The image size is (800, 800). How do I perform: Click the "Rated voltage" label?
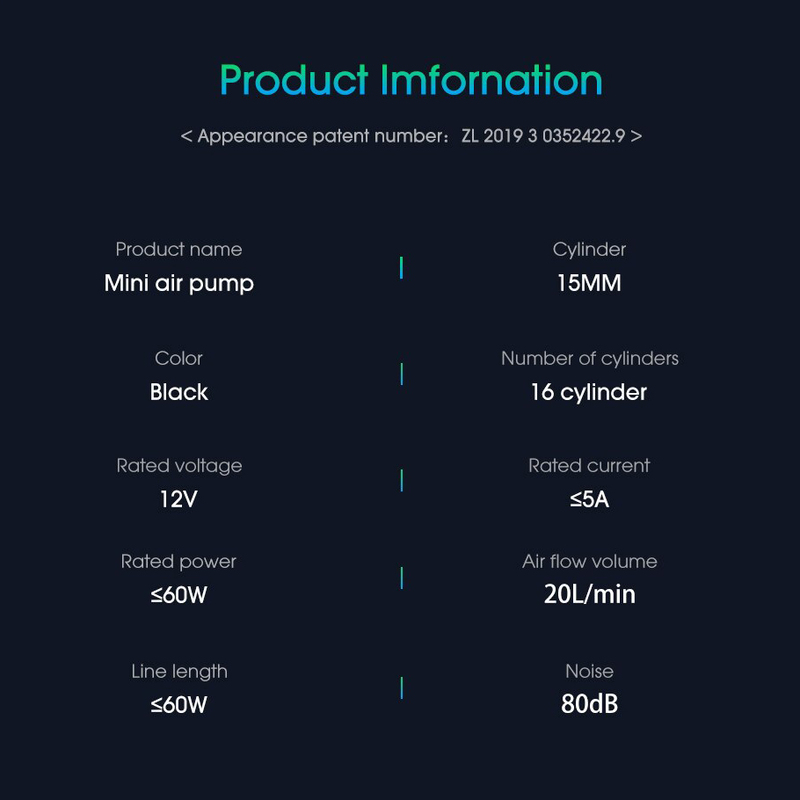tap(179, 466)
